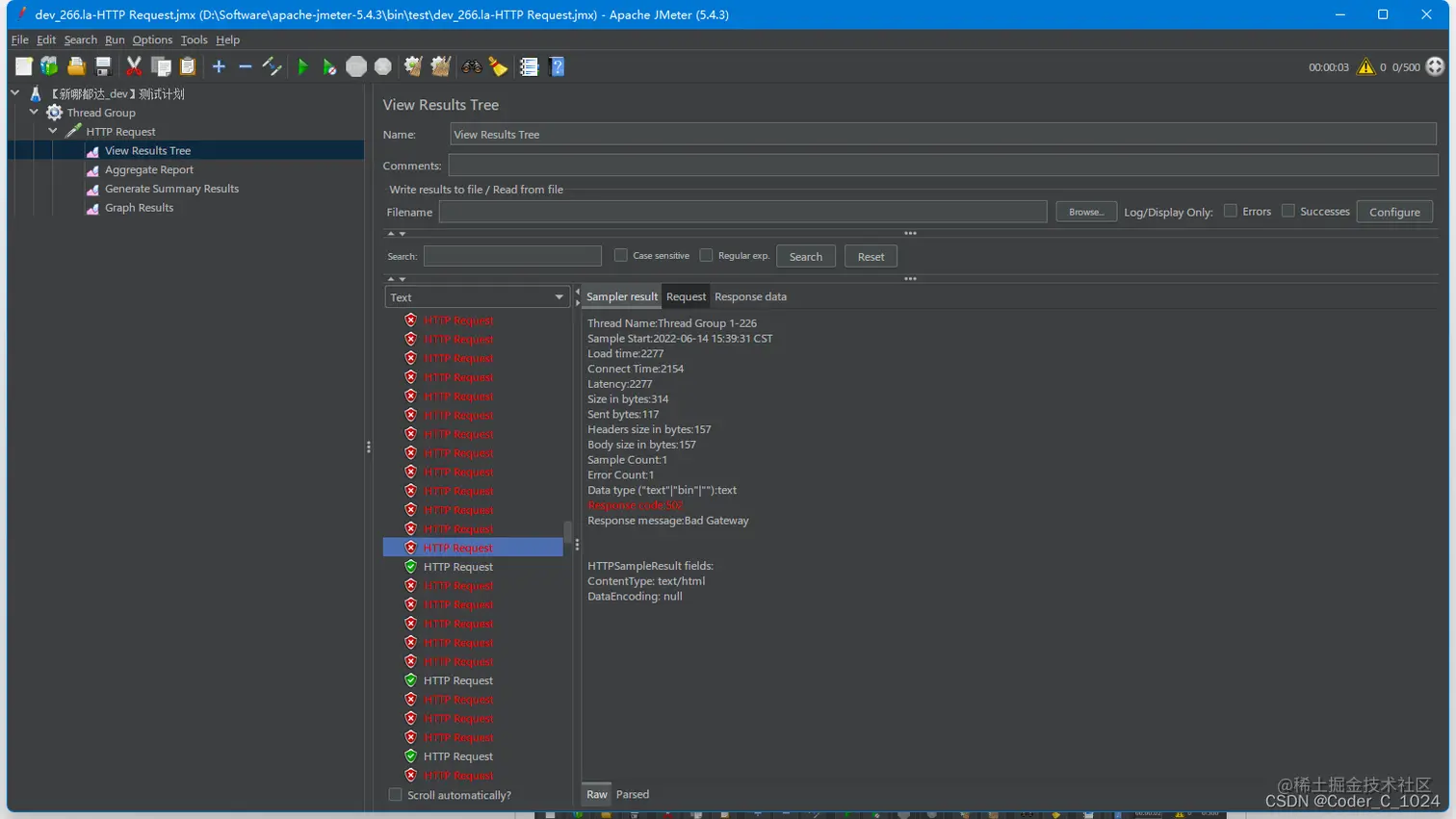Tick the Regular exp. checkbox
This screenshot has width=1456, height=819.
click(706, 255)
